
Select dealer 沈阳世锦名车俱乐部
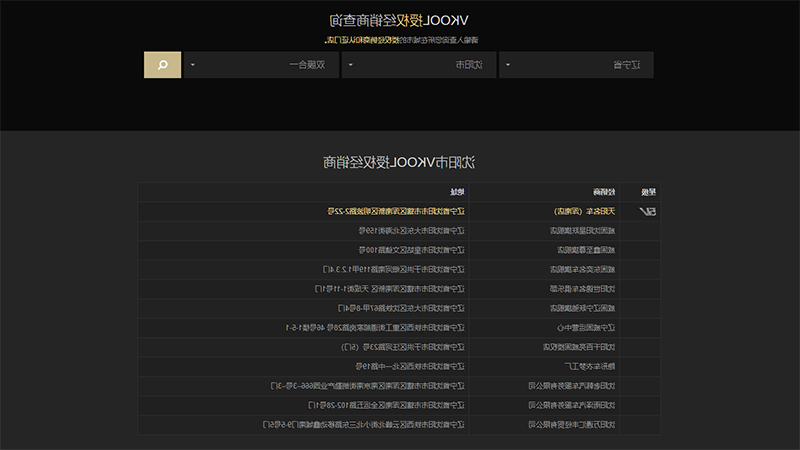(x=583, y=289)
